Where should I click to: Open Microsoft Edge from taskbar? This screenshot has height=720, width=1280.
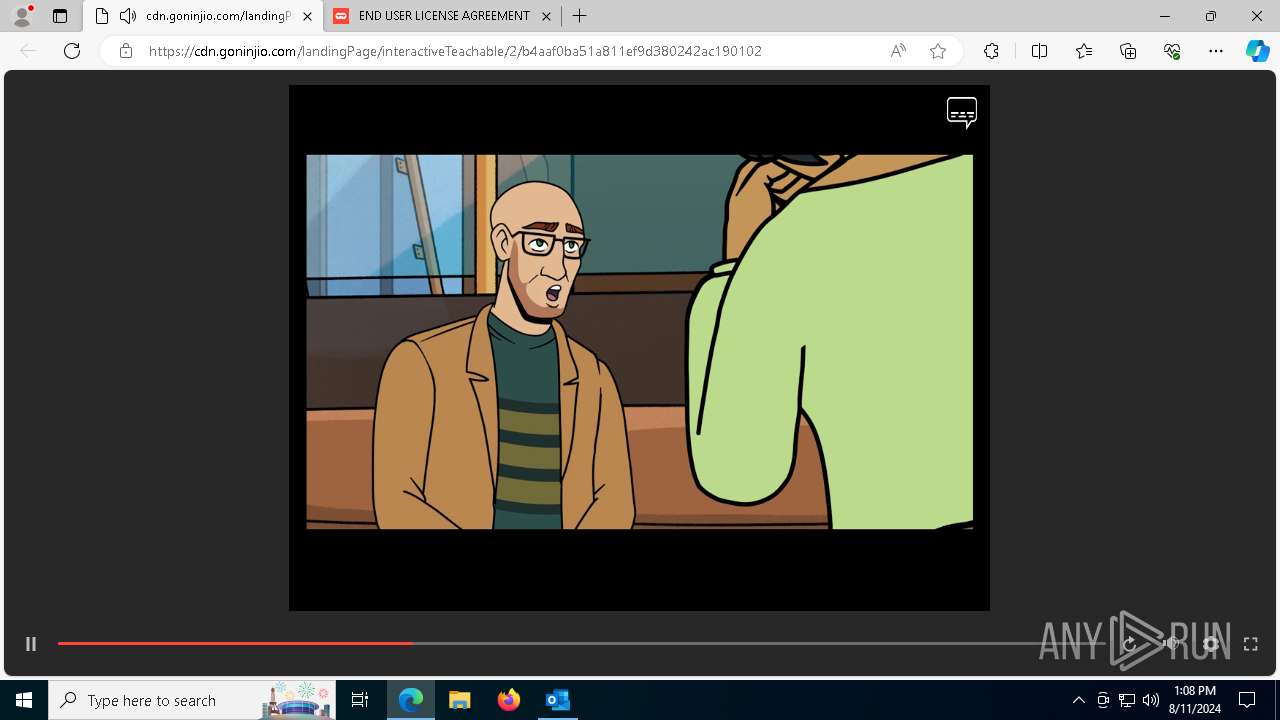click(x=411, y=700)
